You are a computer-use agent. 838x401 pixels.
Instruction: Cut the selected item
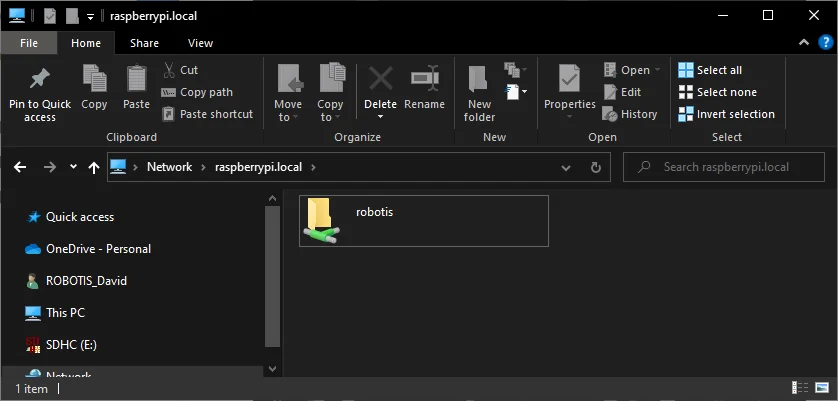pos(181,70)
